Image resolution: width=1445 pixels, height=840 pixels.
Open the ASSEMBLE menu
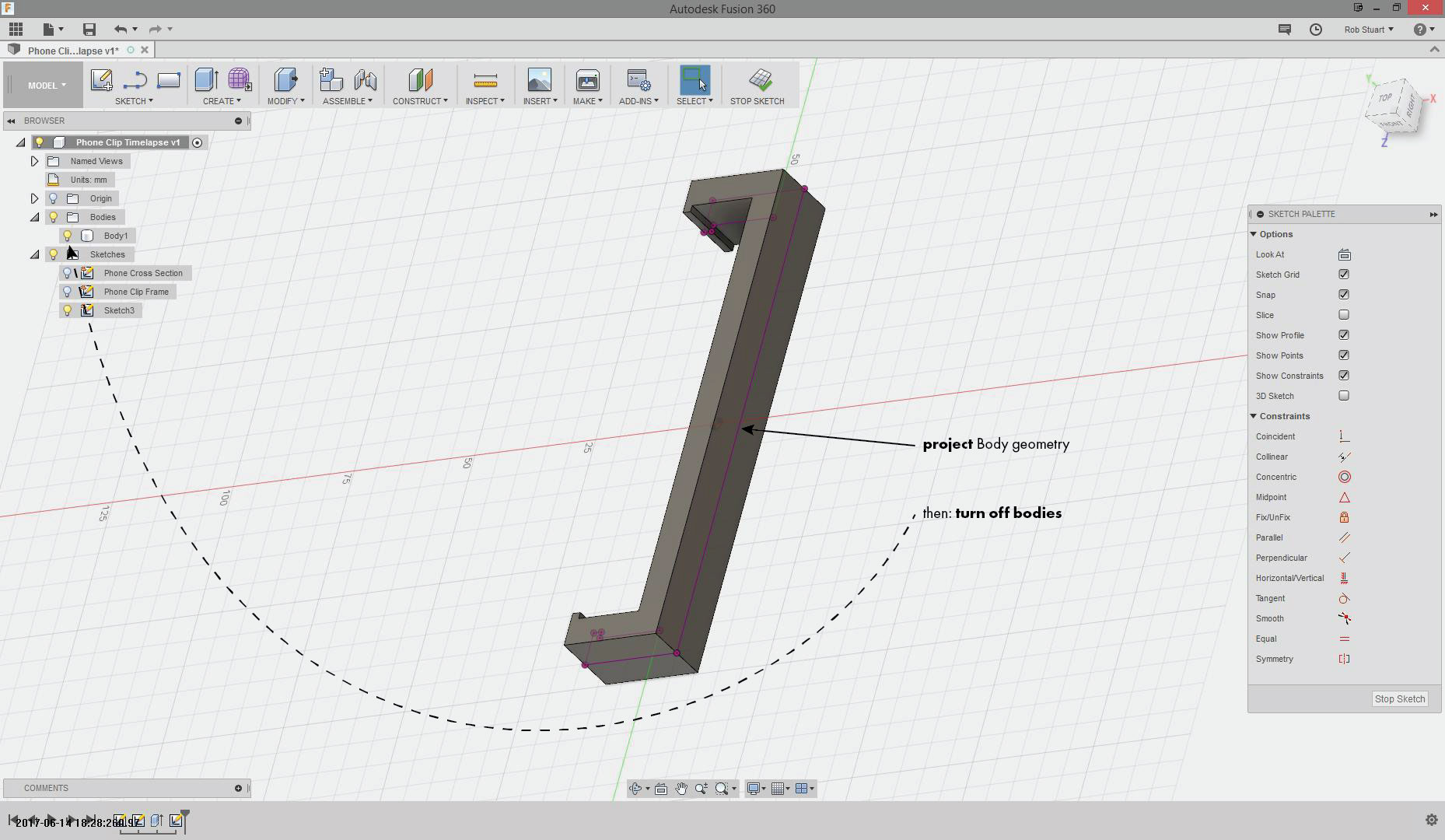(348, 101)
